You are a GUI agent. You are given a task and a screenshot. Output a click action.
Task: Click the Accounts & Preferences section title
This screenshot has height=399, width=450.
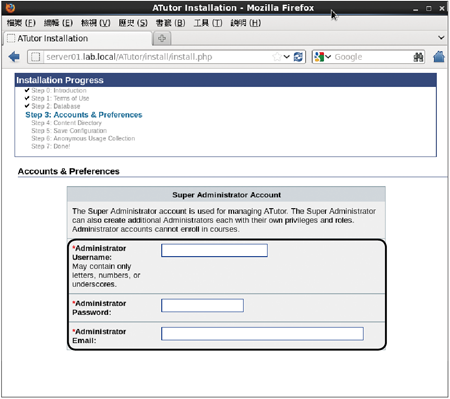69,171
